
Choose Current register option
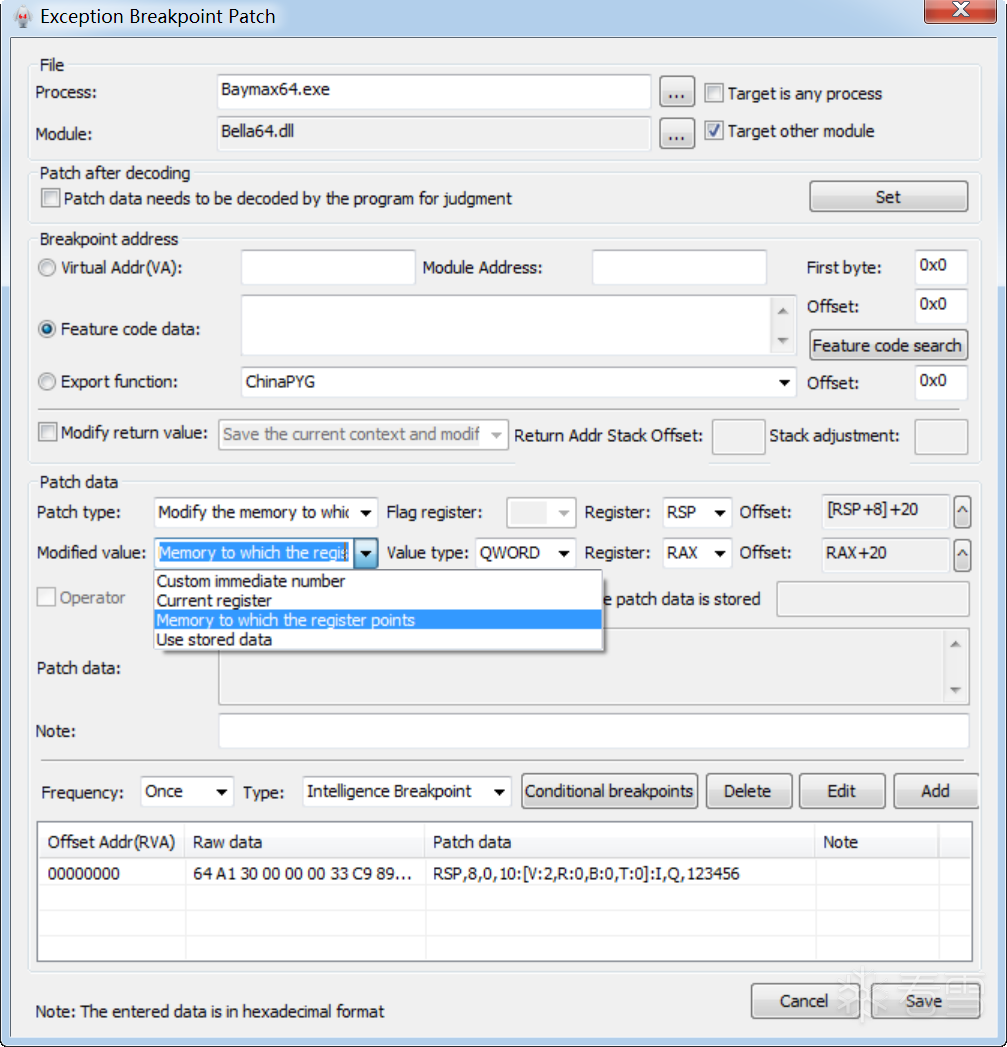tap(378, 601)
